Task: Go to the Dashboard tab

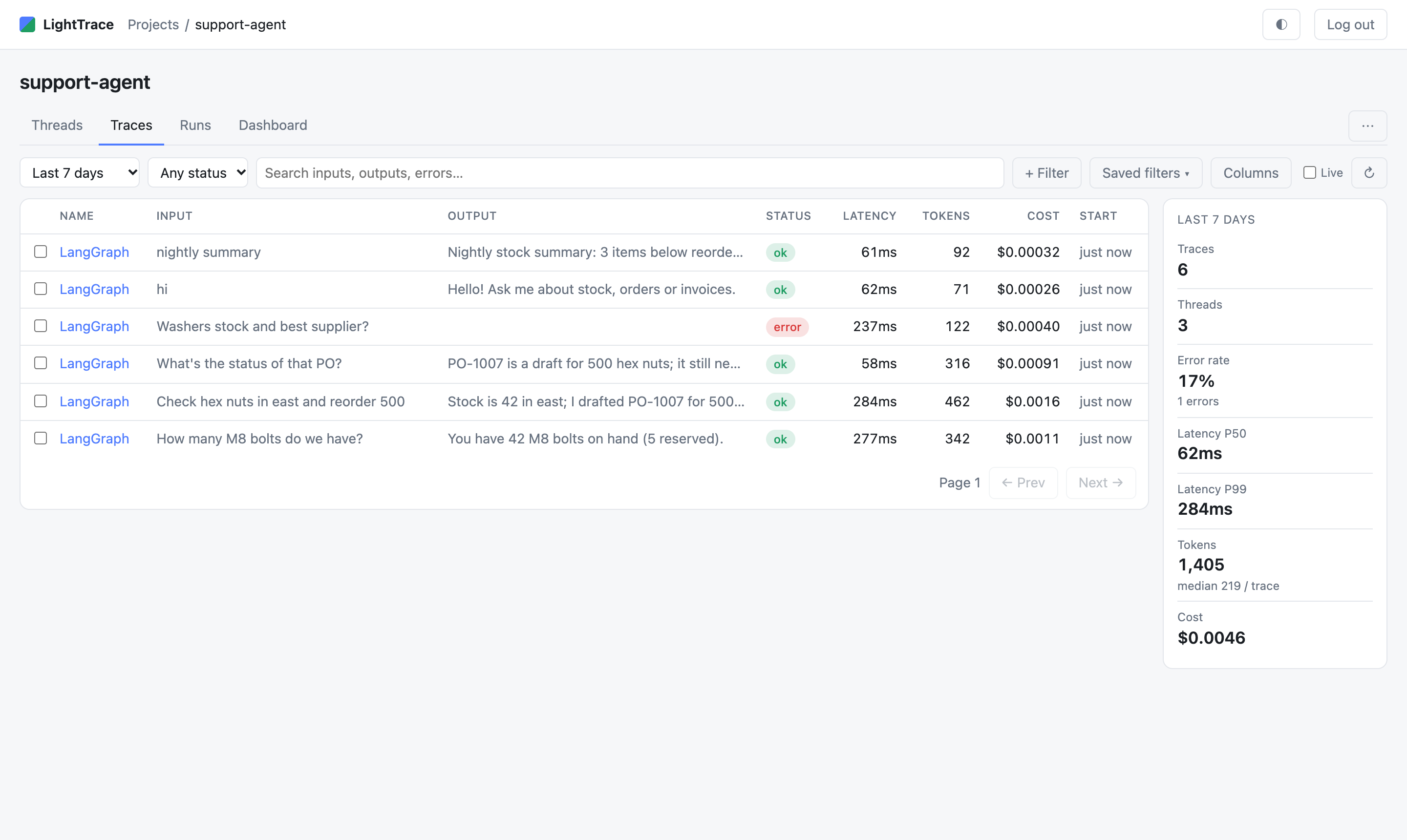Action: 273,125
